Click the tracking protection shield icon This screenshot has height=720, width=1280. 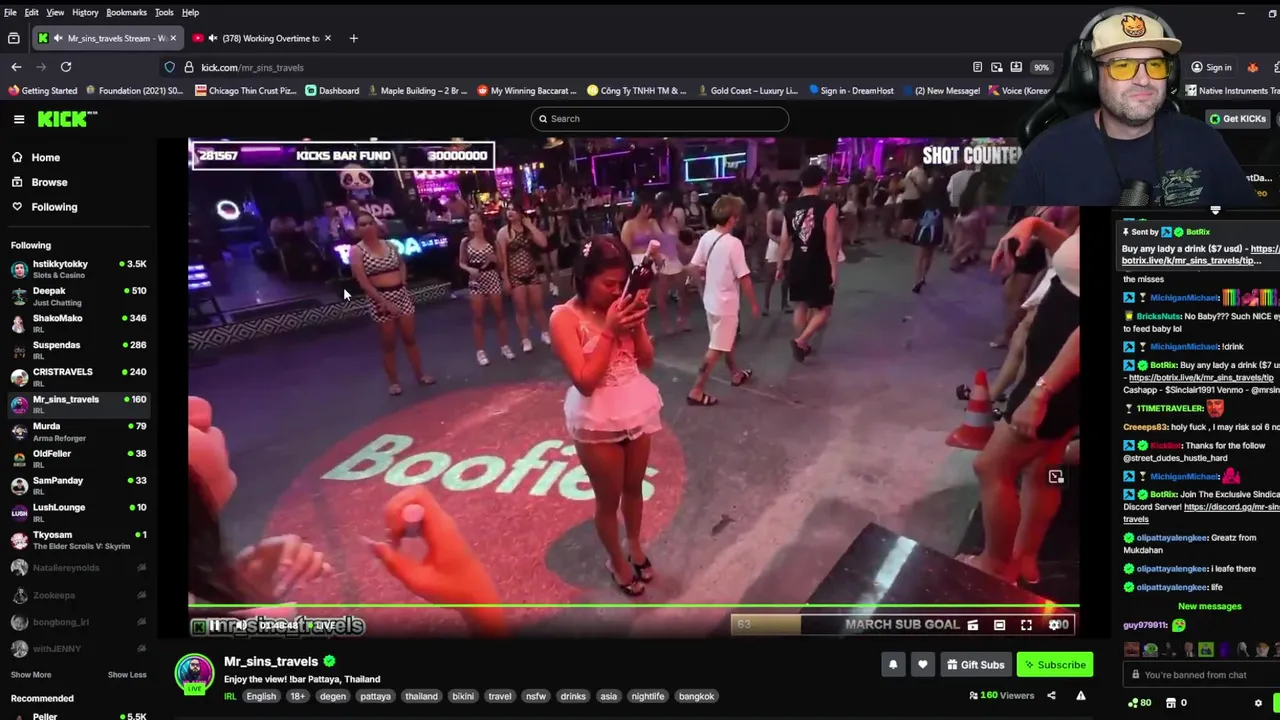[170, 67]
